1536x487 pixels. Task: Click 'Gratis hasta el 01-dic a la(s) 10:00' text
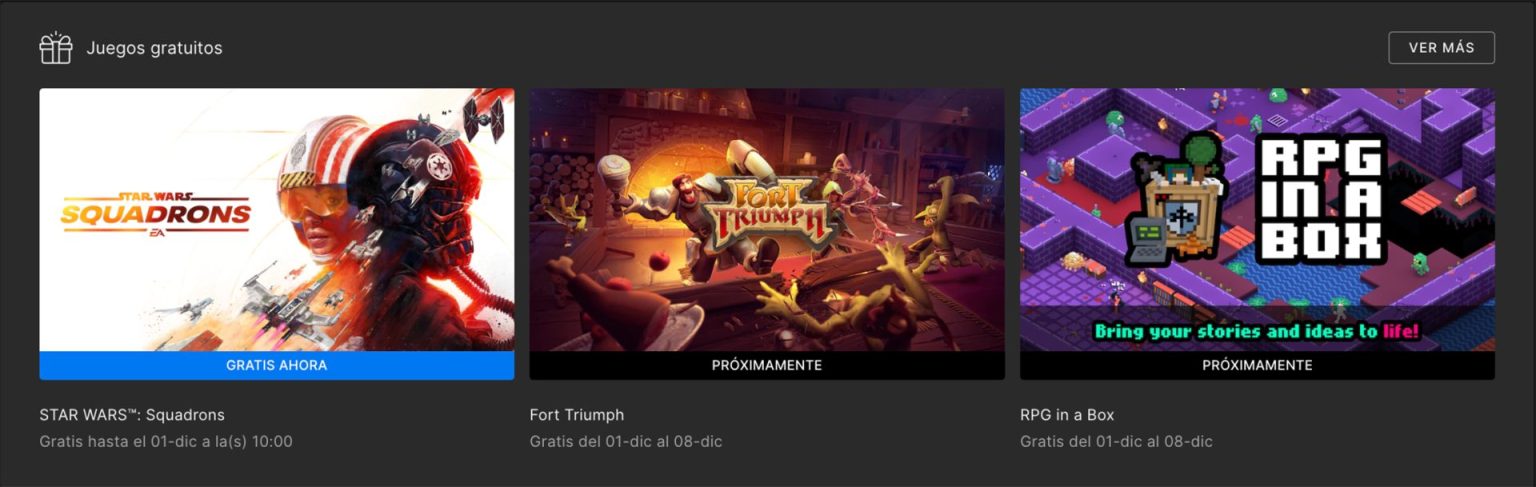[x=166, y=441]
